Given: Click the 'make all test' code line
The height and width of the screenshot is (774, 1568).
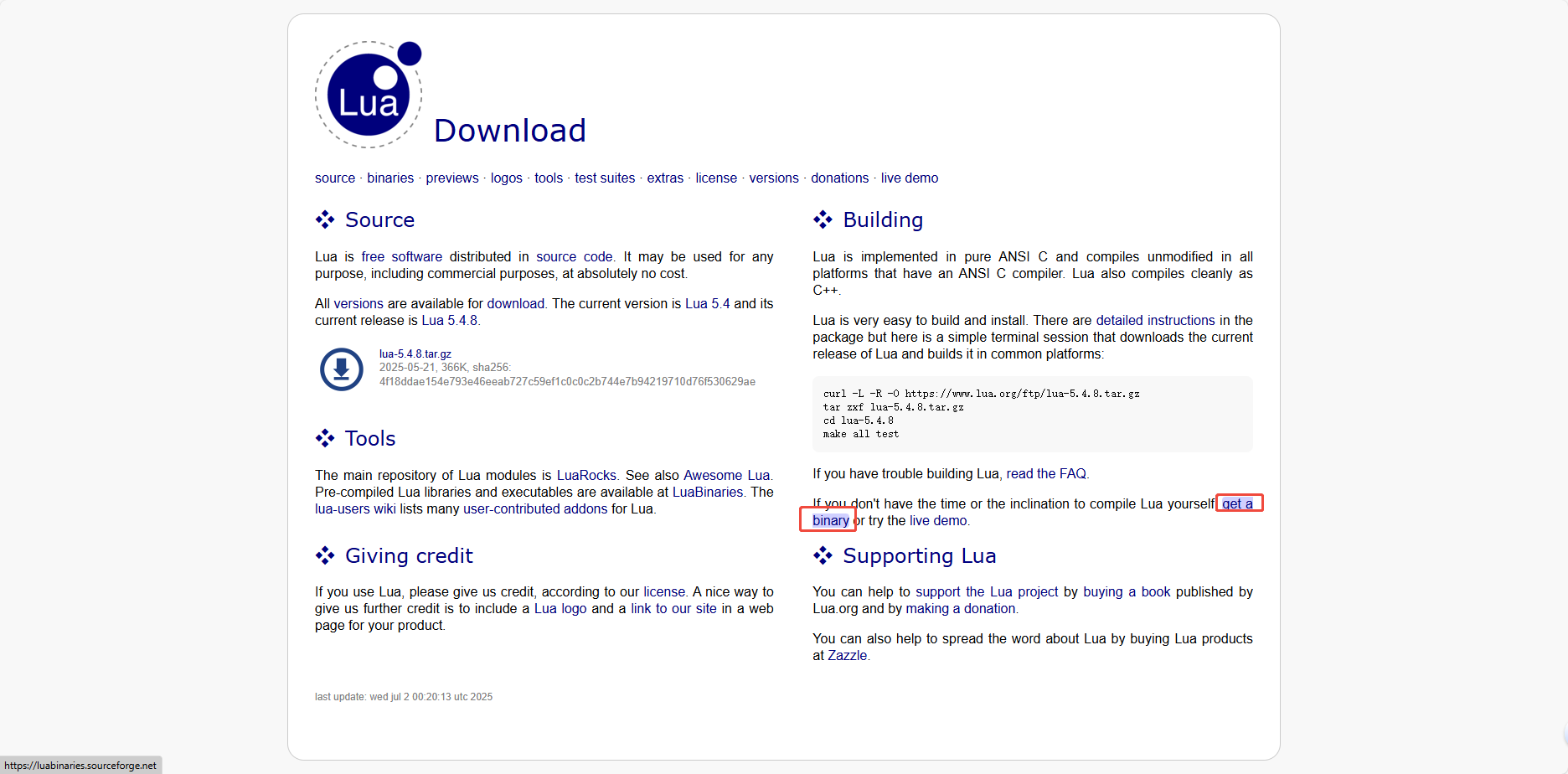Looking at the screenshot, I should coord(860,434).
